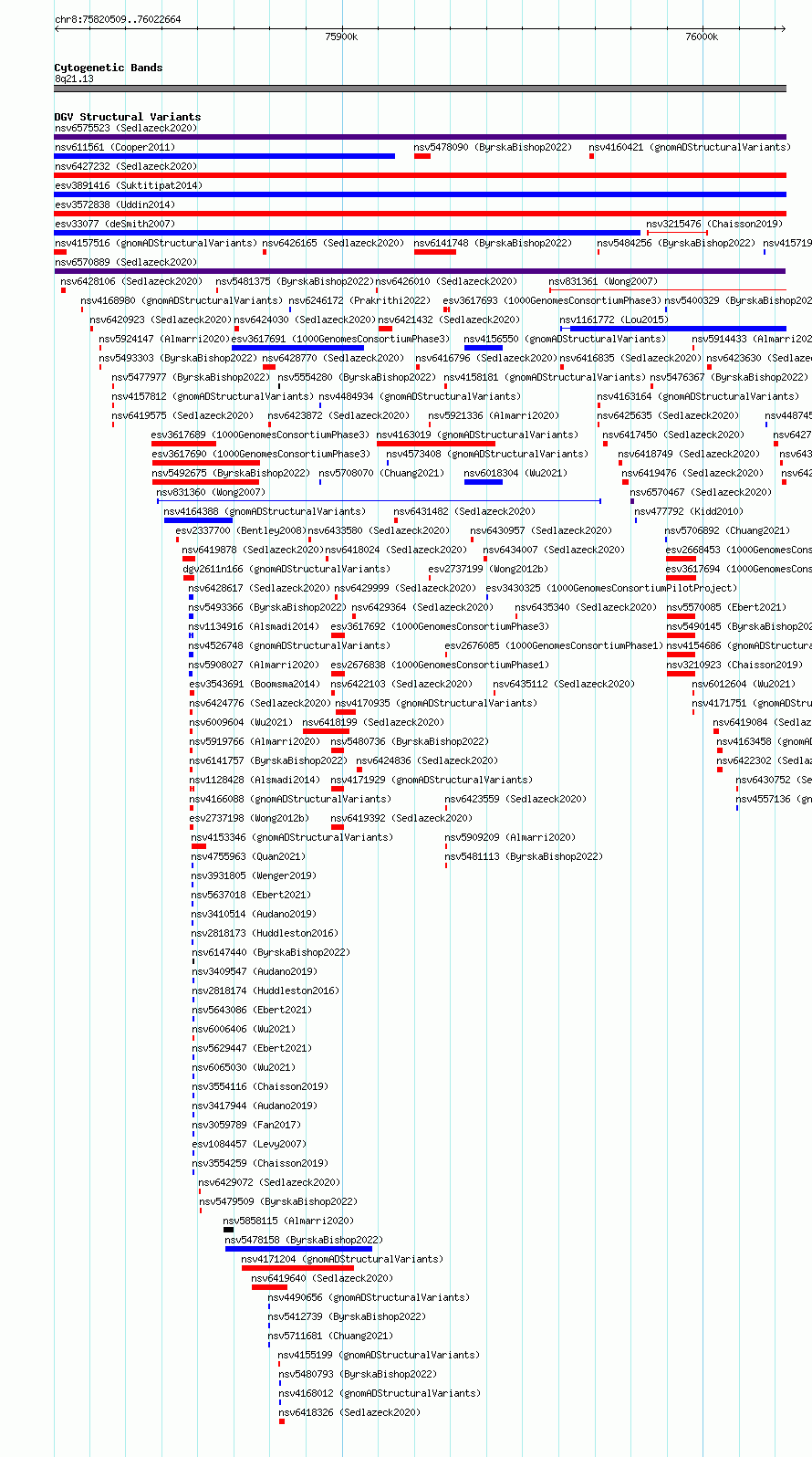Click the chr8:75820509..76022664 coordinate label
812x1457 pixels.
coord(118,19)
